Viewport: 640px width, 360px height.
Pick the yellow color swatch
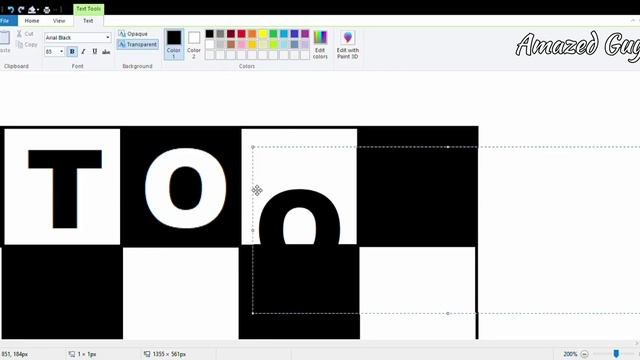263,34
